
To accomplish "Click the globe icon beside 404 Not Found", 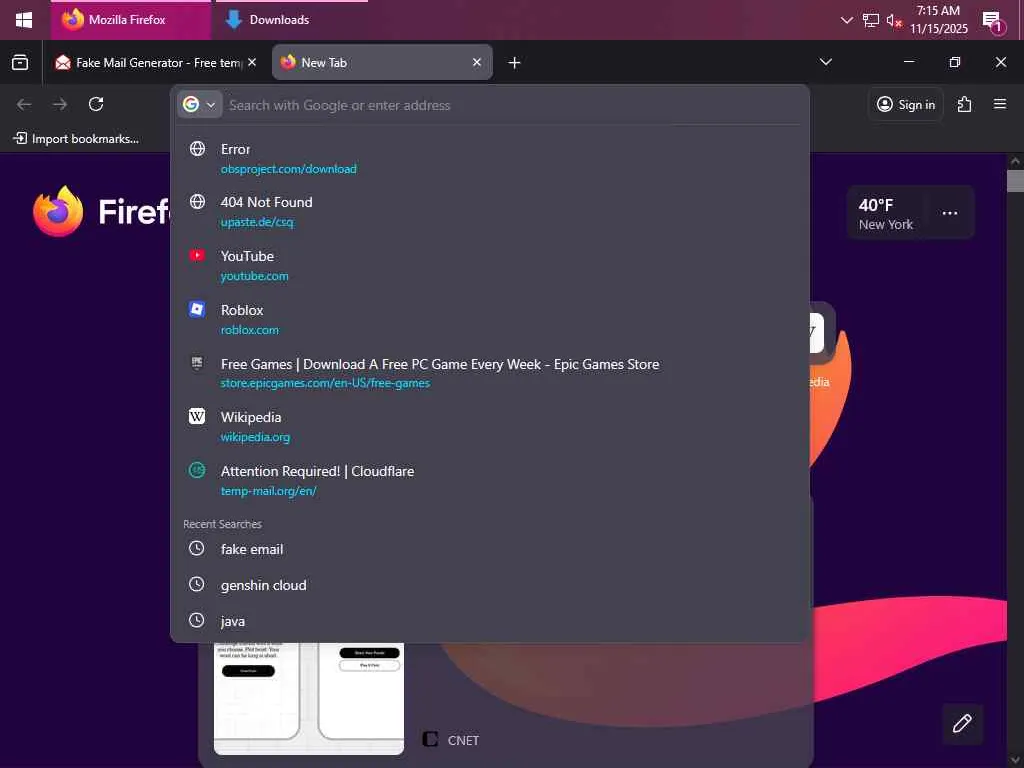I will pos(197,201).
